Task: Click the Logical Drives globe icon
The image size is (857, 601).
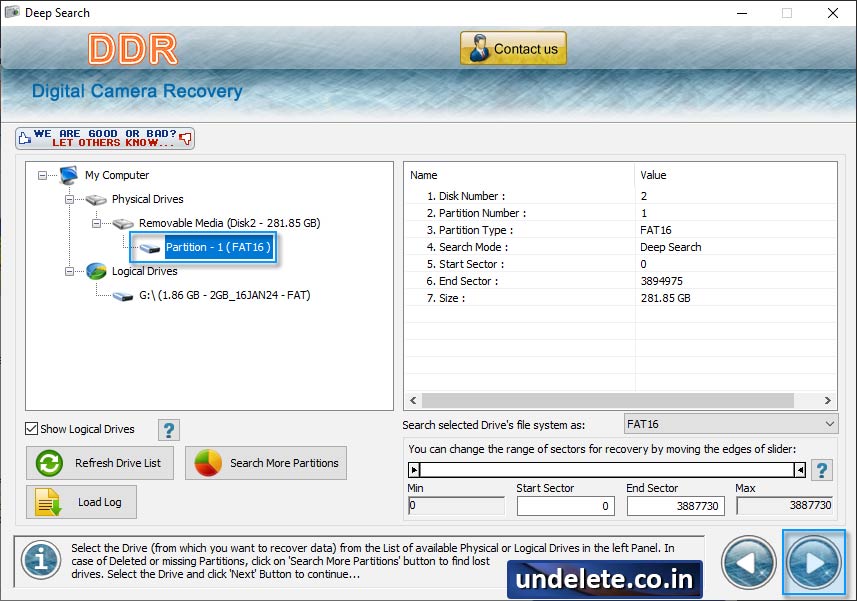Action: pos(96,271)
